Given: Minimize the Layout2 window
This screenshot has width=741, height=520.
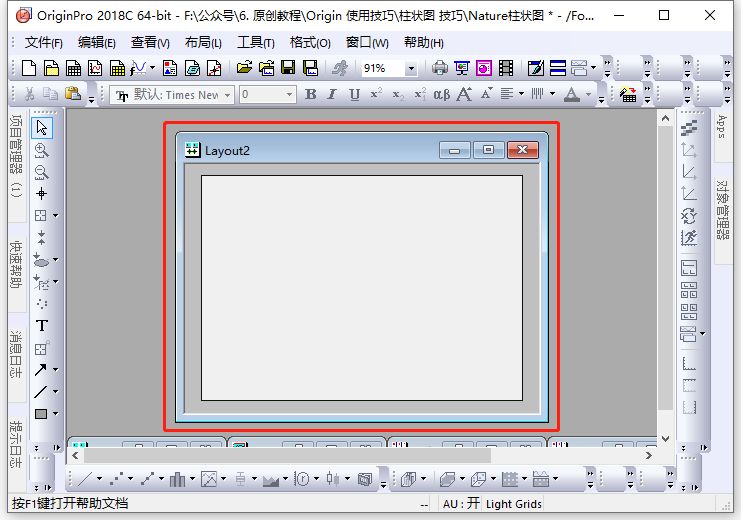Looking at the screenshot, I should pyautogui.click(x=455, y=150).
